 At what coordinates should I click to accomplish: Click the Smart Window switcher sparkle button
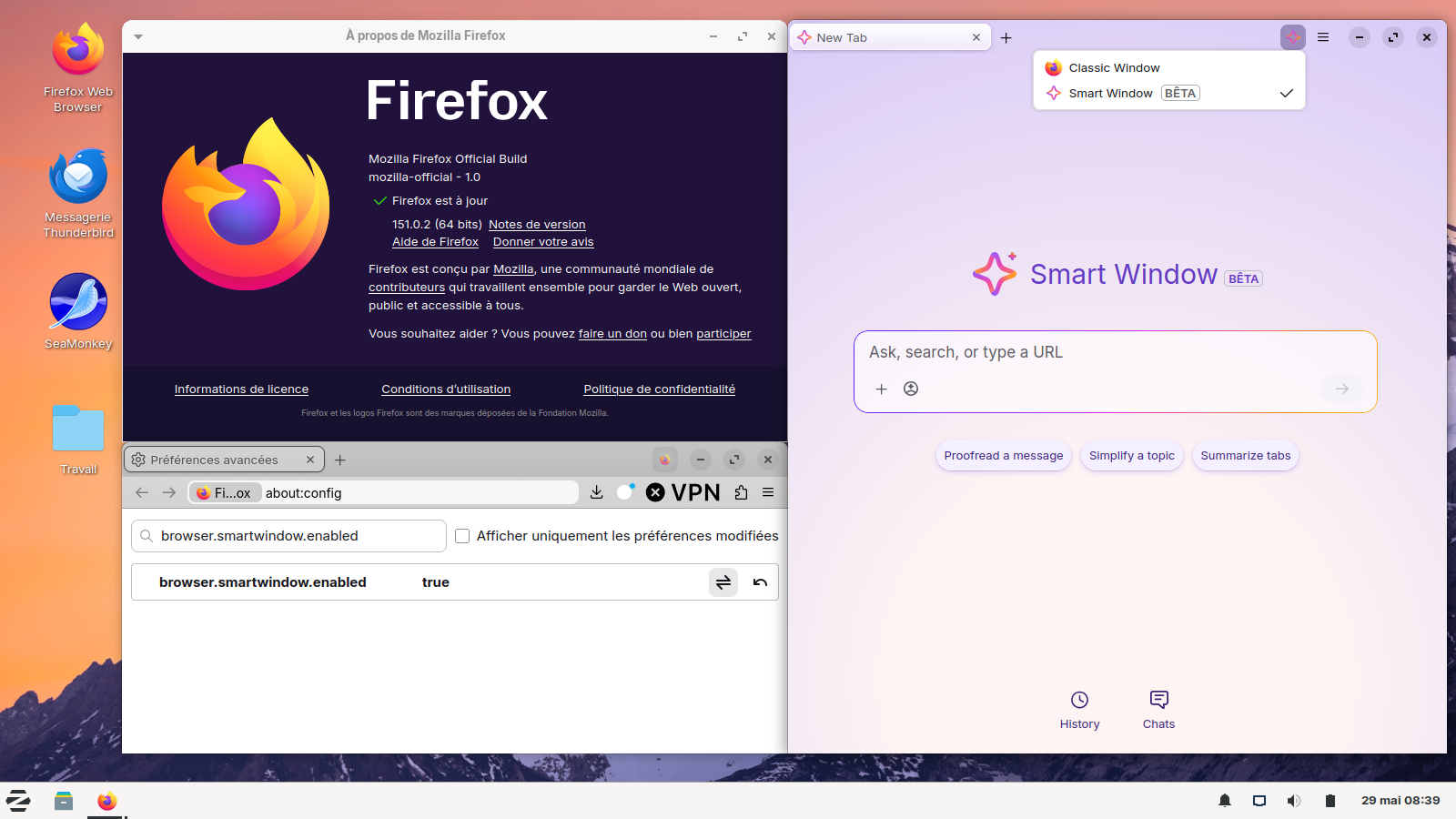(x=1293, y=37)
